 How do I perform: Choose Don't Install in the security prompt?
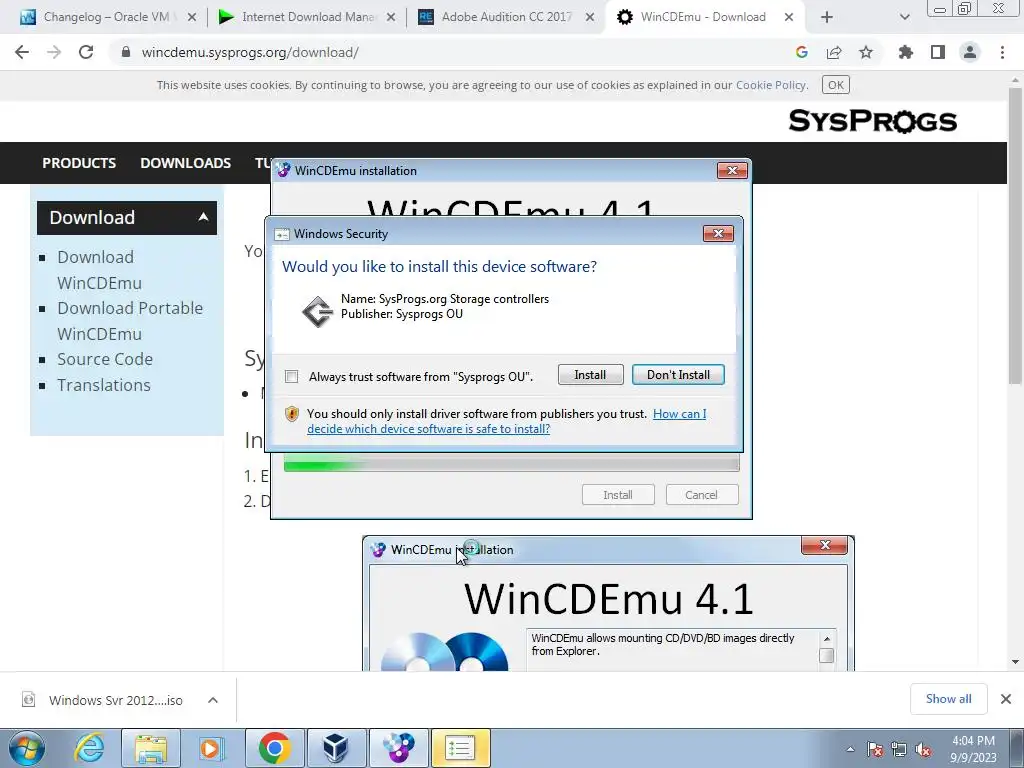tap(678, 375)
